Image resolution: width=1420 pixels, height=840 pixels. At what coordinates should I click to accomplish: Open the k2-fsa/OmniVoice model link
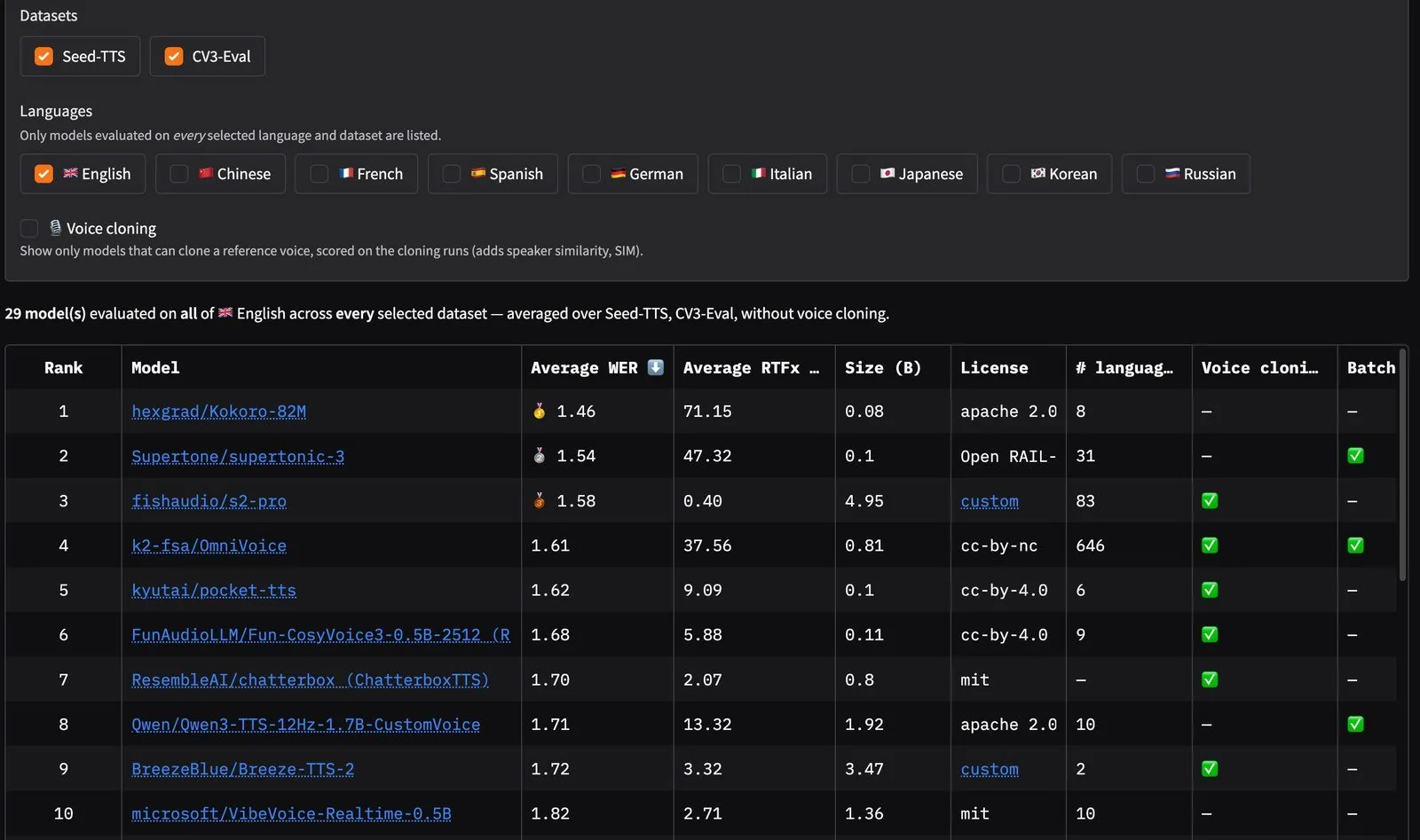[209, 546]
